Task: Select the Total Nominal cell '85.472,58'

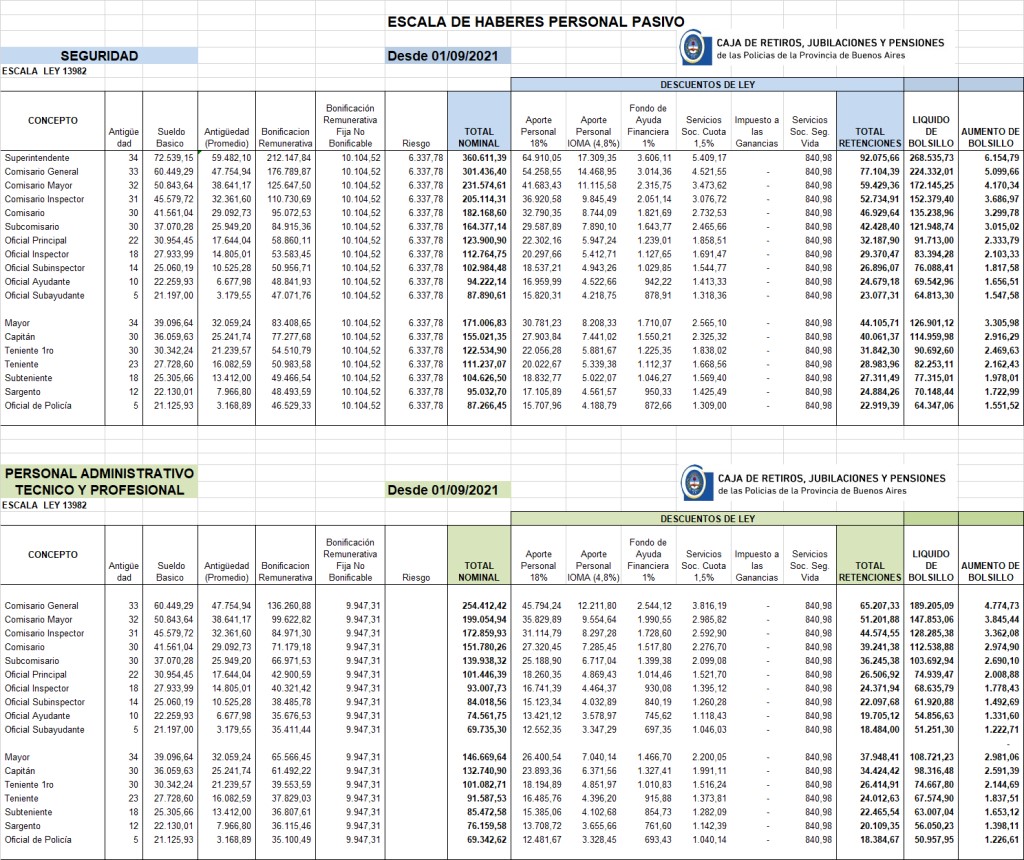Action: coord(487,812)
